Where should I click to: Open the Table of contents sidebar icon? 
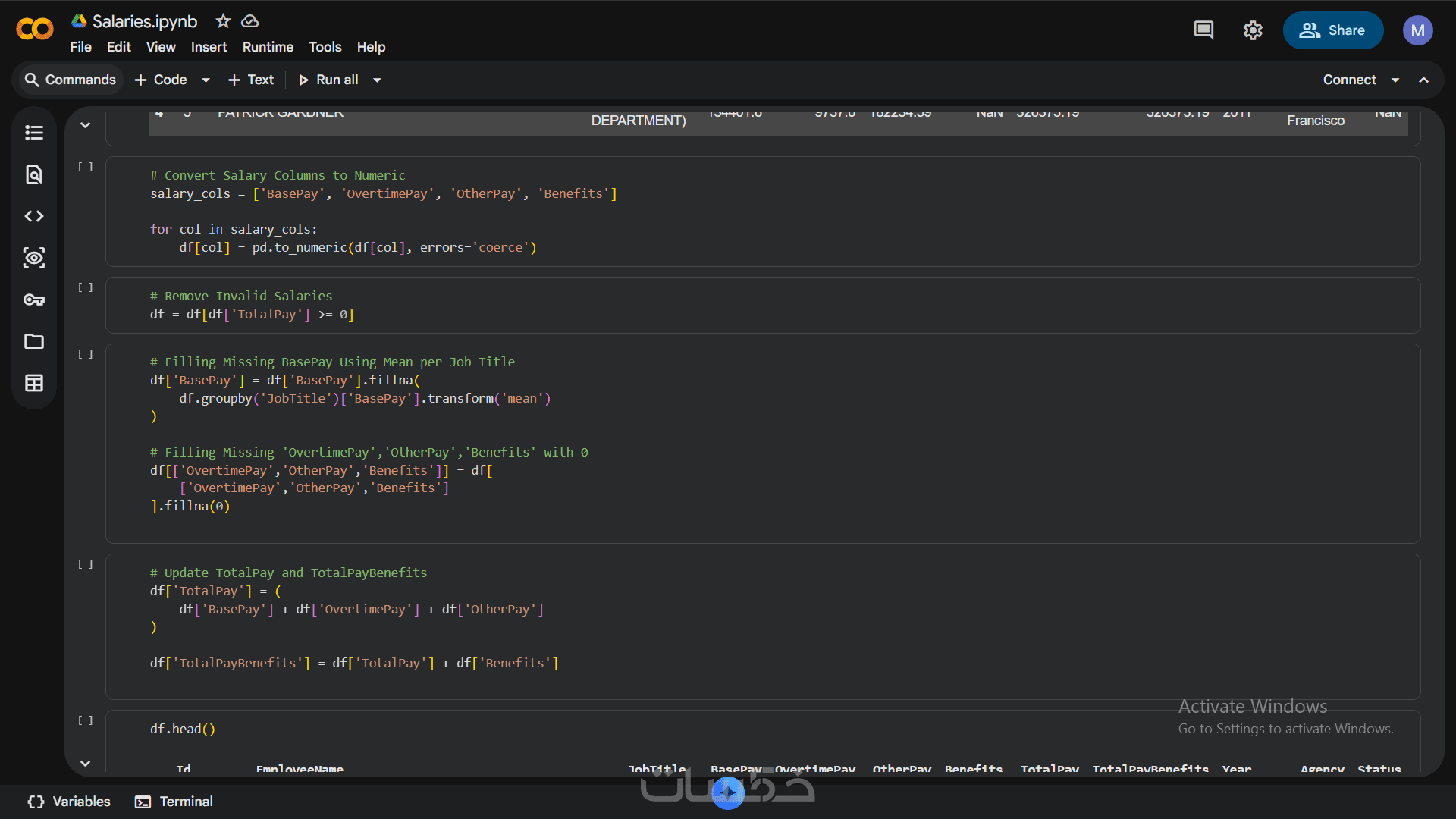pyautogui.click(x=34, y=133)
